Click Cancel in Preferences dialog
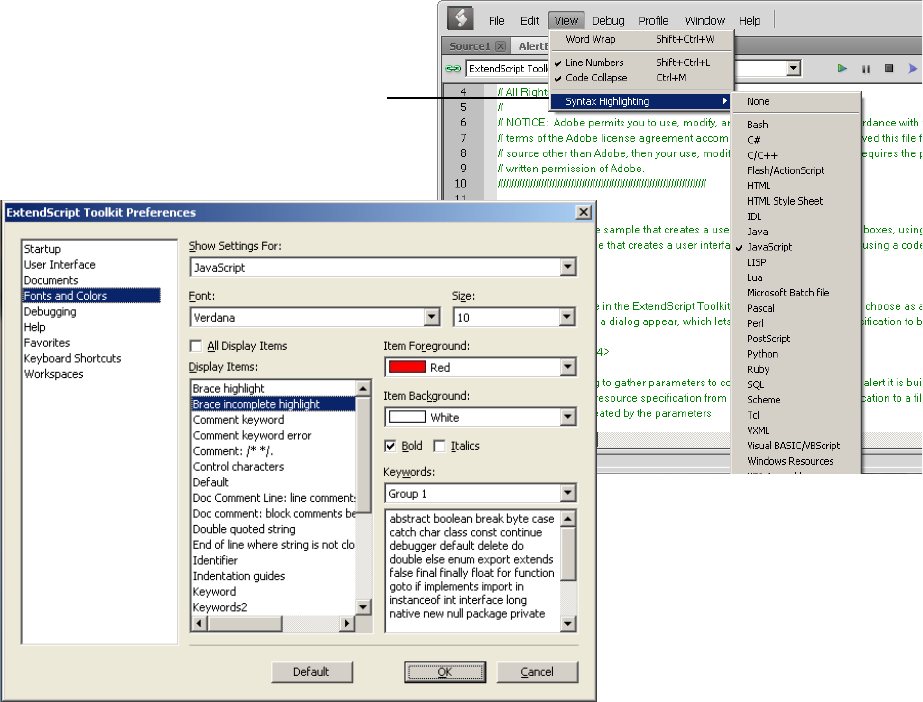Viewport: 923px width, 702px height. [537, 671]
